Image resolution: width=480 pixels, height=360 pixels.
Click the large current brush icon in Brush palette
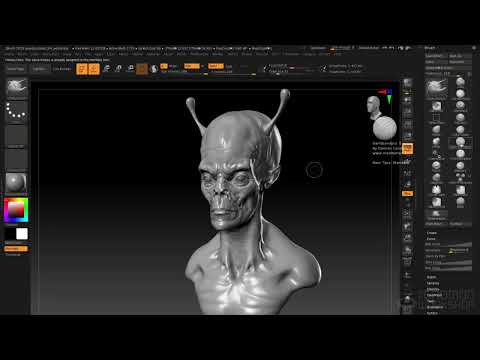point(436,88)
